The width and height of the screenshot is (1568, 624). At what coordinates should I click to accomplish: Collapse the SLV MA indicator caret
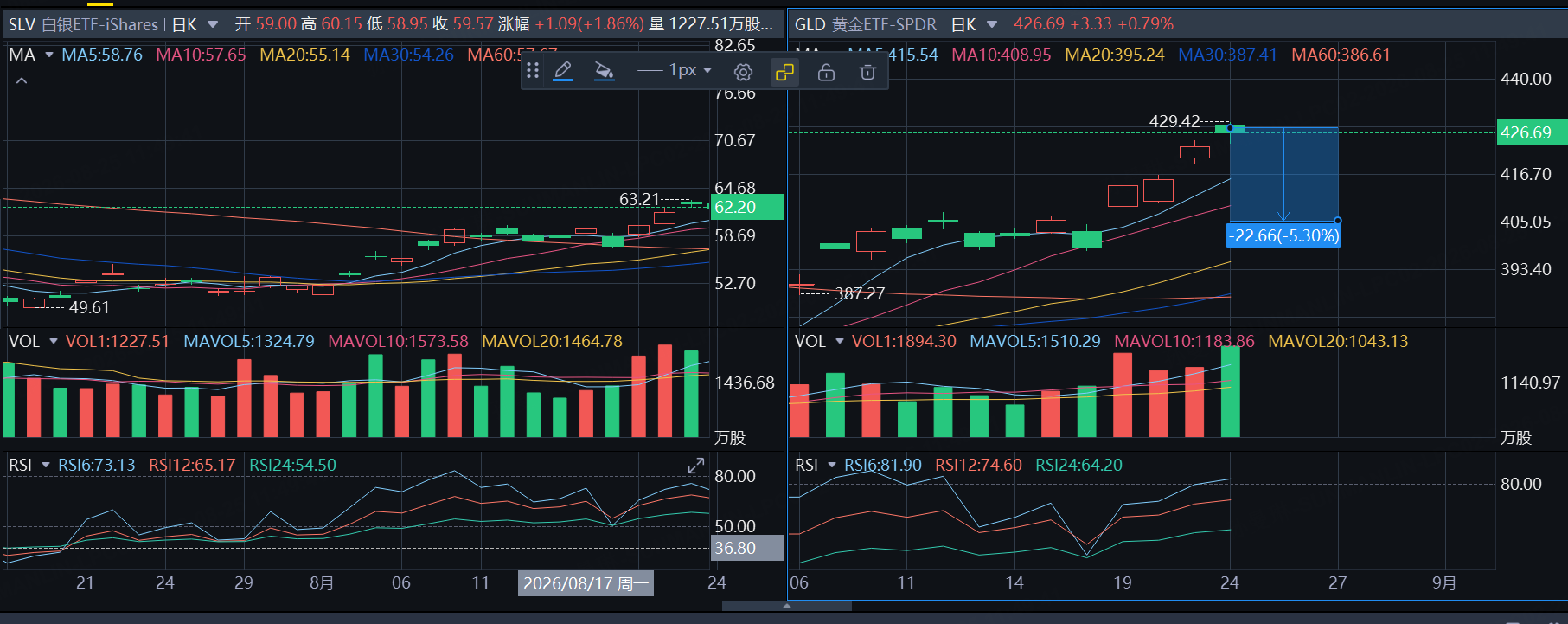[x=22, y=80]
